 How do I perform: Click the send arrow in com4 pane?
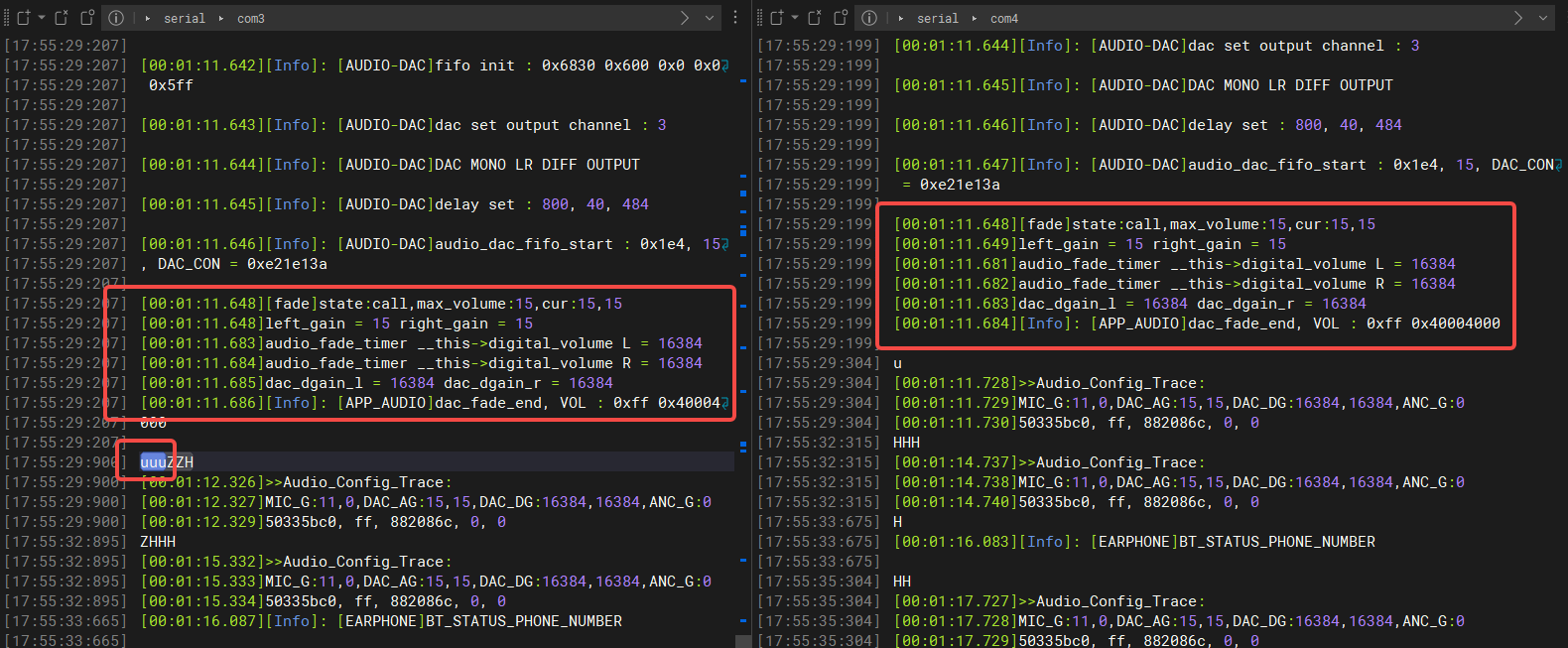(x=1518, y=18)
